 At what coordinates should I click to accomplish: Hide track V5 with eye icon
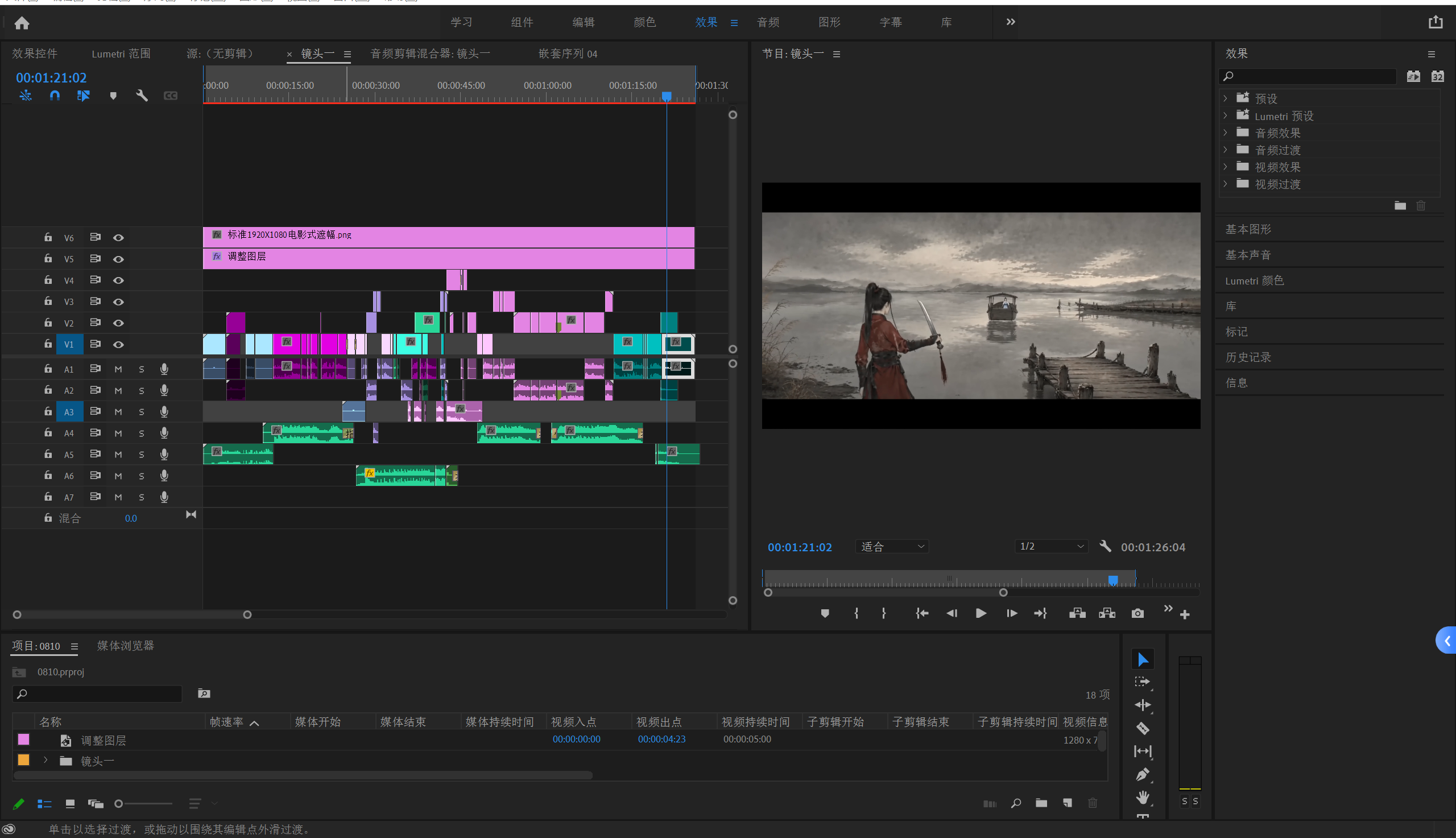point(118,259)
